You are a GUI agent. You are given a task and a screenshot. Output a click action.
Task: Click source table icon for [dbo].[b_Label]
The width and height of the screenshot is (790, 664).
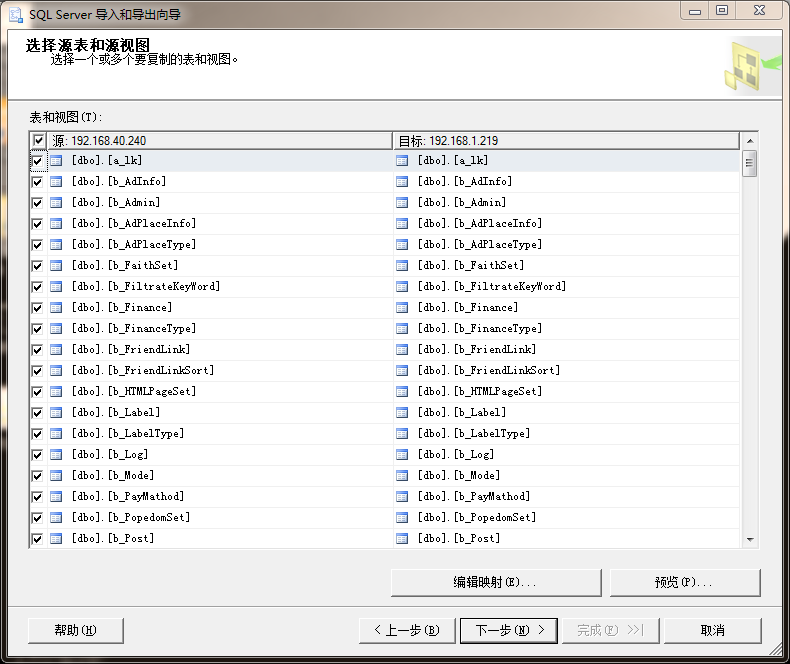(x=56, y=413)
